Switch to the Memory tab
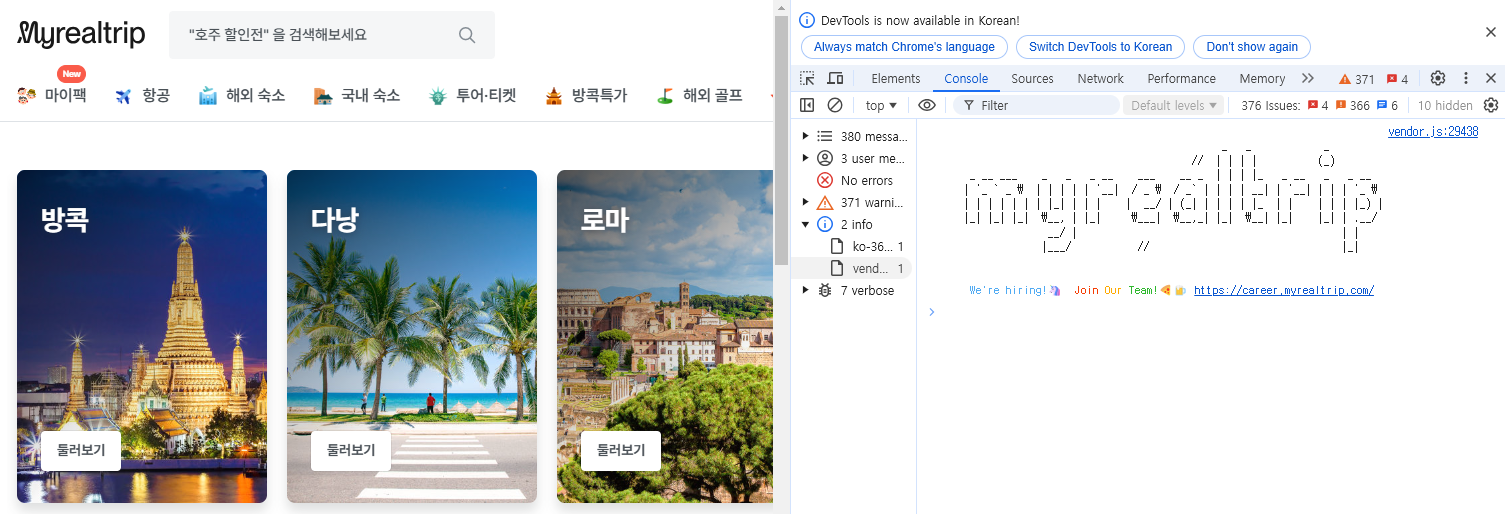 coord(1262,78)
